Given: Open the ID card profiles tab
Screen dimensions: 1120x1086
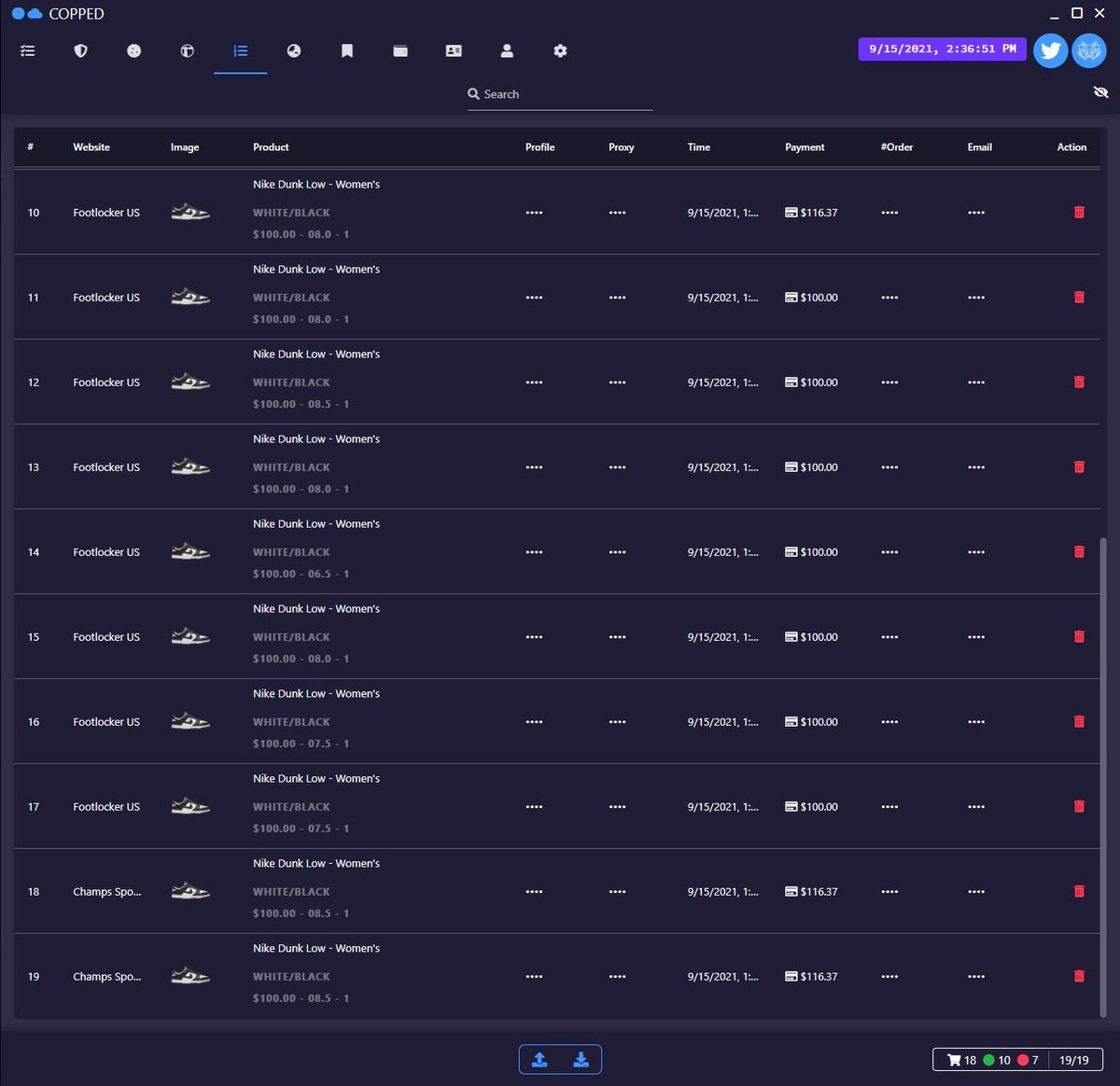Looking at the screenshot, I should pos(454,51).
